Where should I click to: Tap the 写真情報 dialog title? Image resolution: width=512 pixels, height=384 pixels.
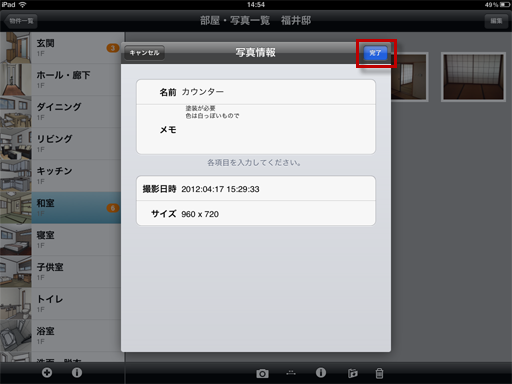(x=256, y=53)
